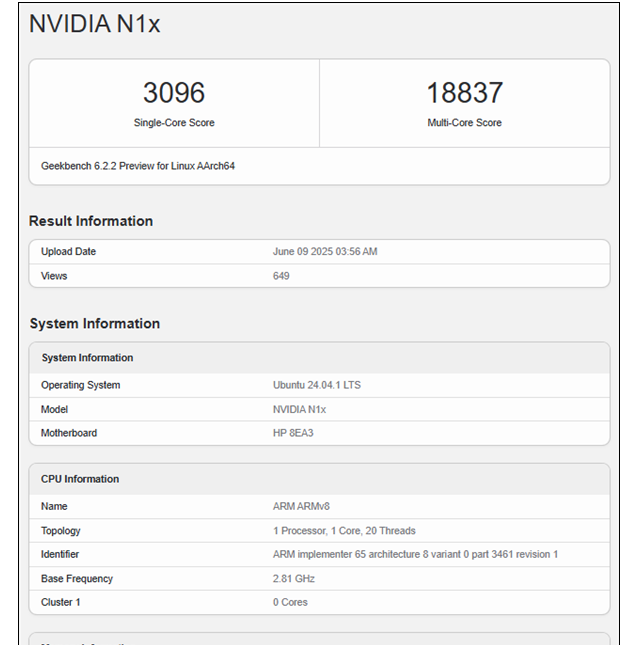Image resolution: width=639 pixels, height=645 pixels.
Task: Click the Geekbench 6.2.2 Preview version text
Action: pos(138,166)
